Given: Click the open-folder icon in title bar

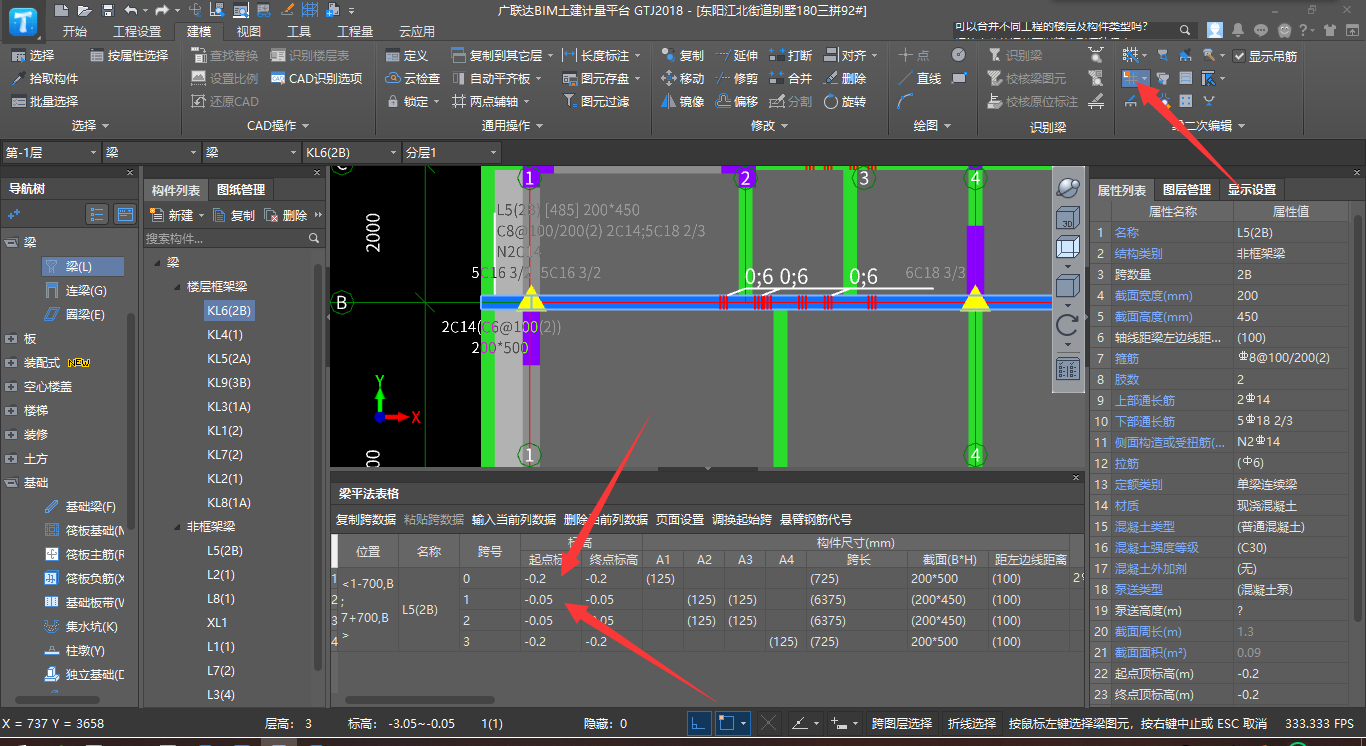Looking at the screenshot, I should click(x=85, y=10).
